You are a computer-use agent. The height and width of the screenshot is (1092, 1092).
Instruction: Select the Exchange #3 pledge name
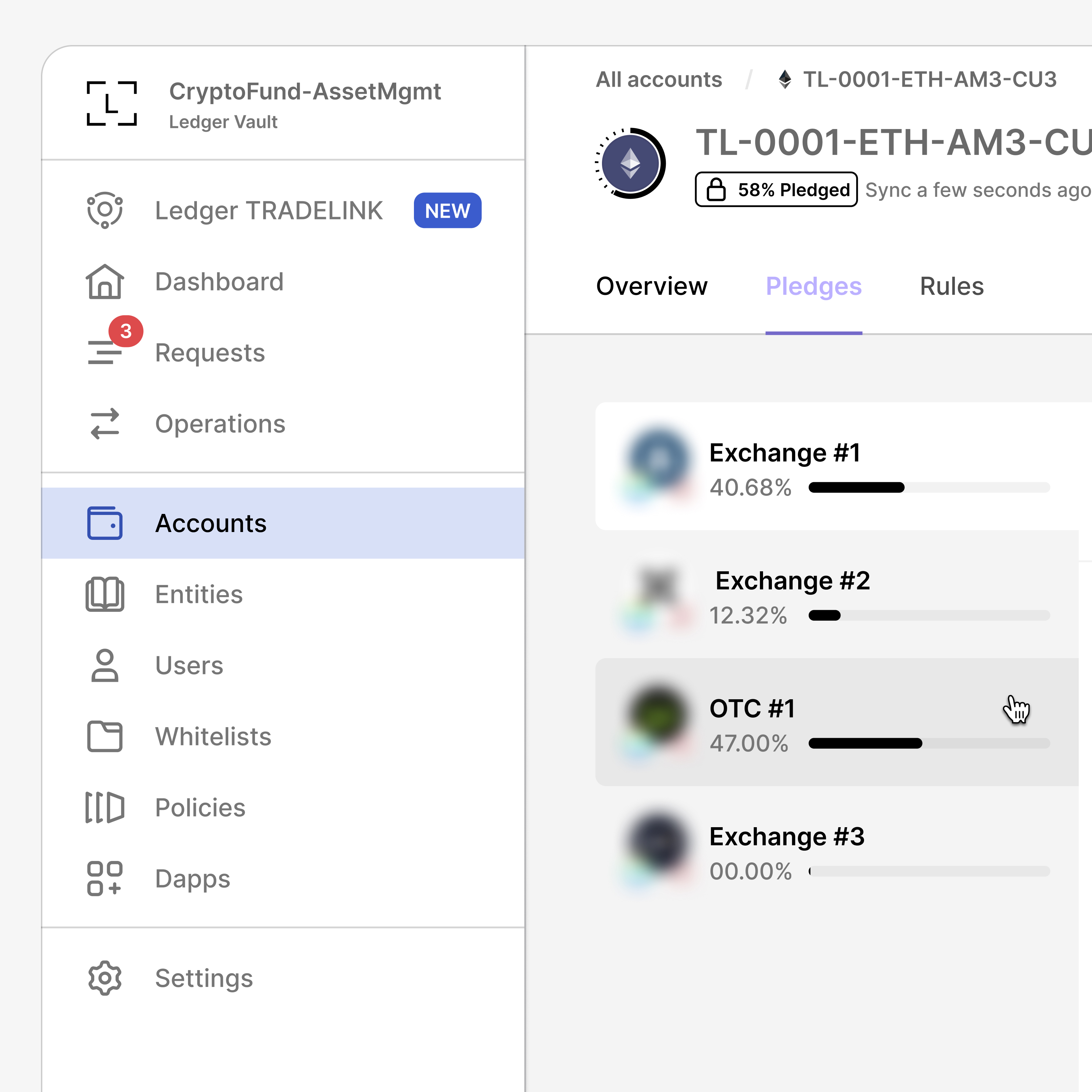click(x=787, y=836)
